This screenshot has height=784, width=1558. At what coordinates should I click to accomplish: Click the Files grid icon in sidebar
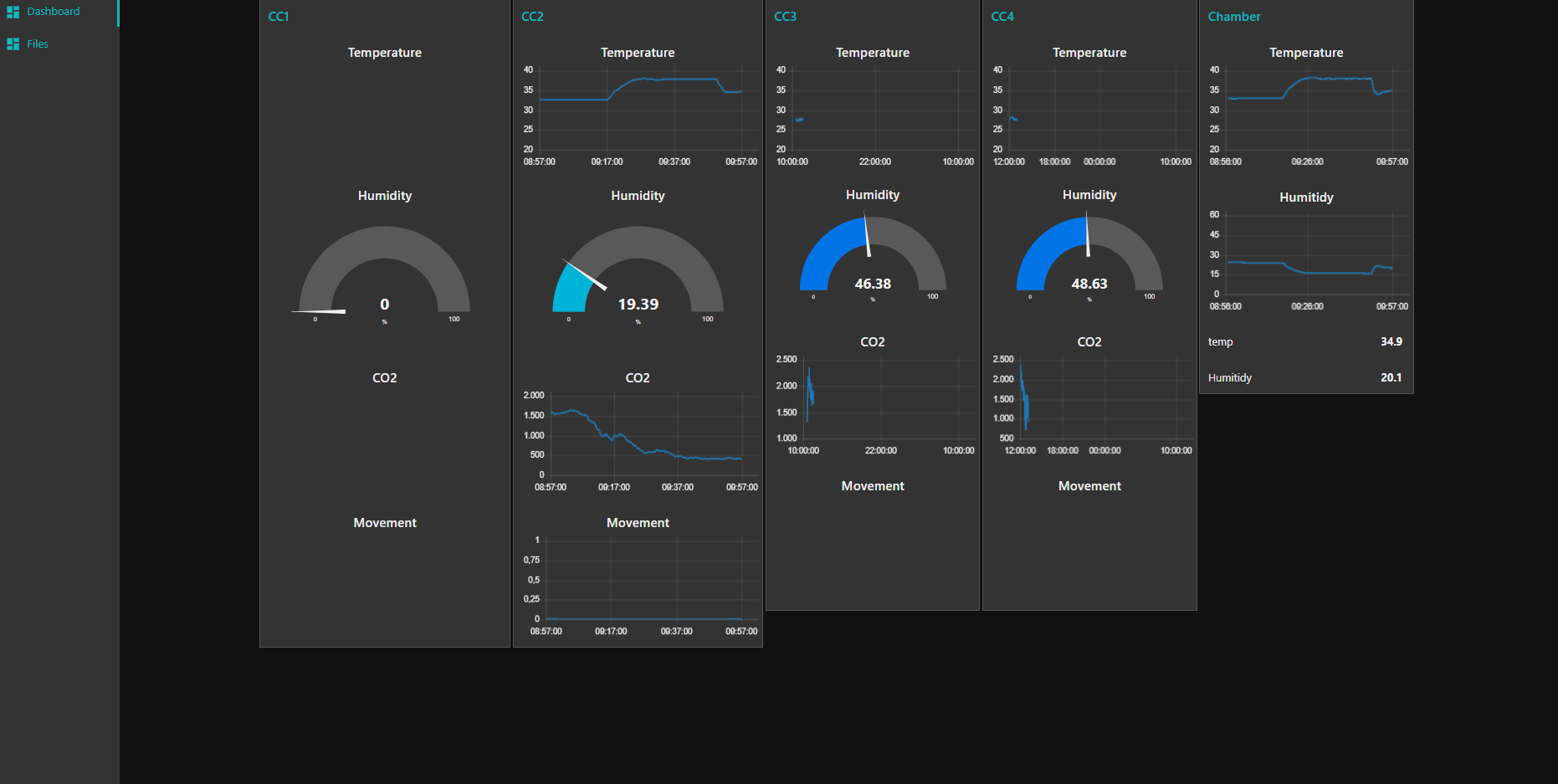click(13, 44)
